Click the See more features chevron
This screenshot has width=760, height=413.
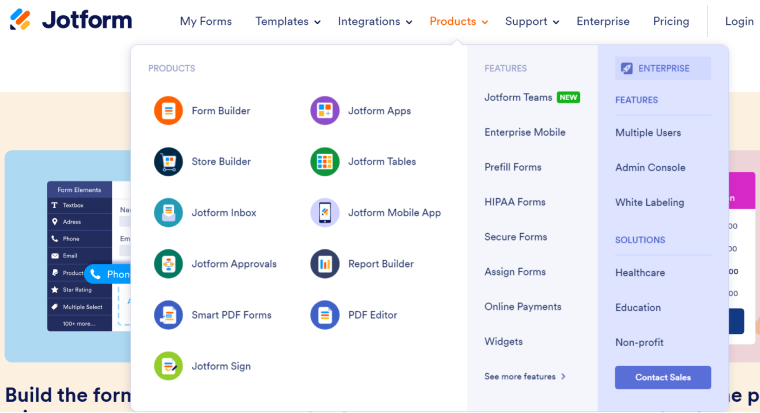563,376
